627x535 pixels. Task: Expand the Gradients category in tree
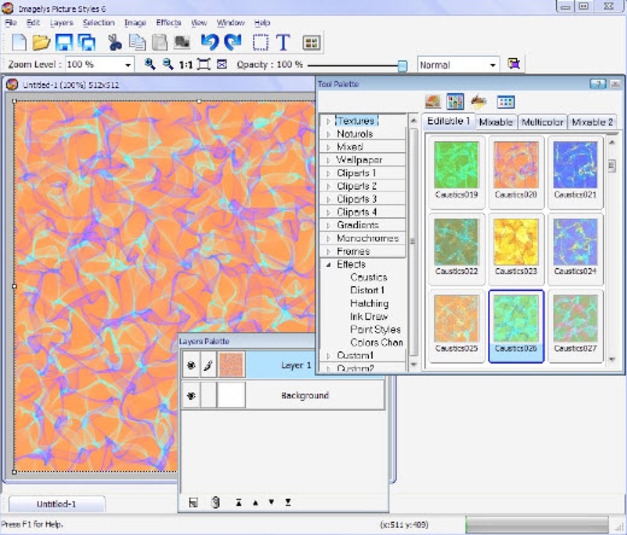328,226
